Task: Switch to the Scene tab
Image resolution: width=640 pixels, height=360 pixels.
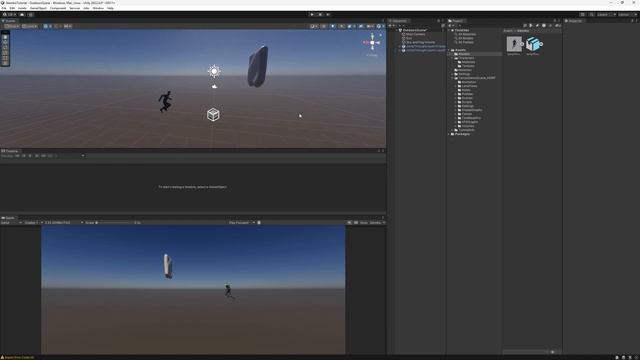Action: [x=9, y=21]
